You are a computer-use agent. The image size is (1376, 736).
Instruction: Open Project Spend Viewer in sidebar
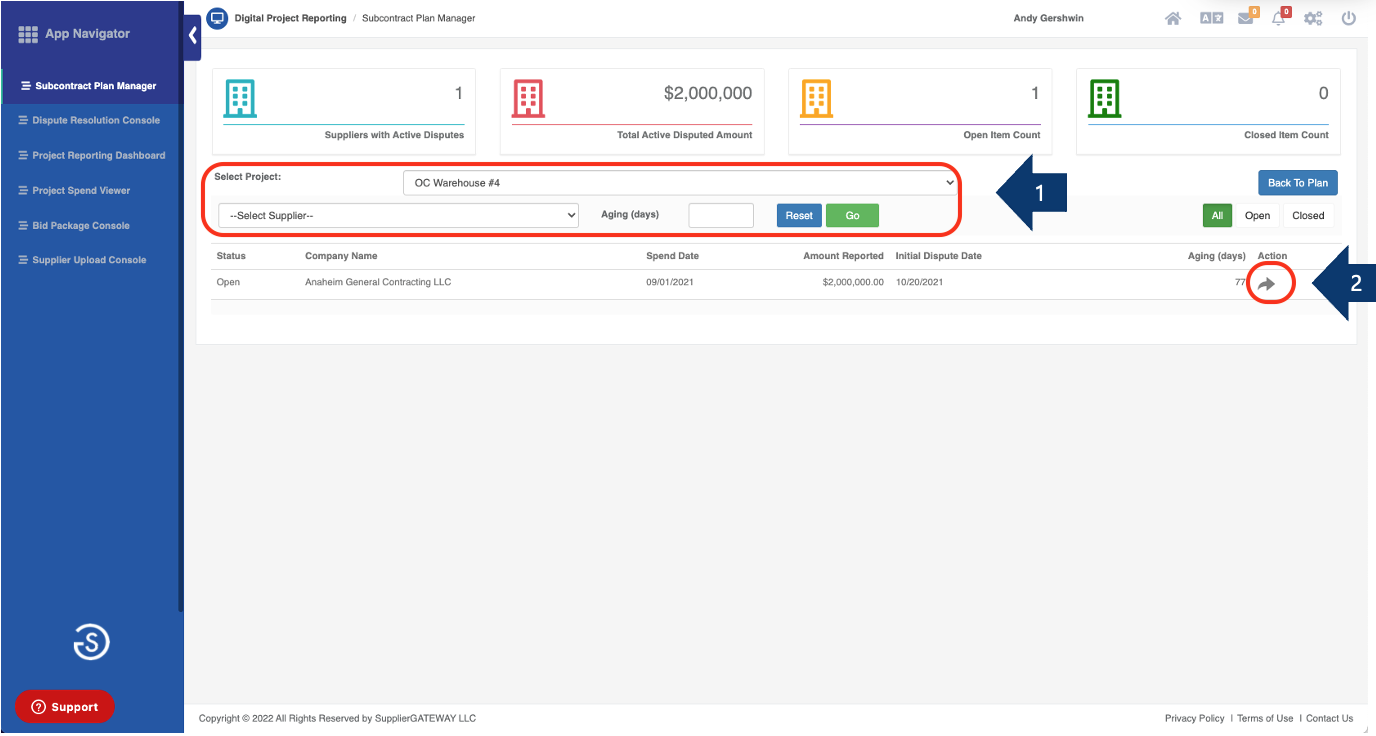[x=81, y=190]
